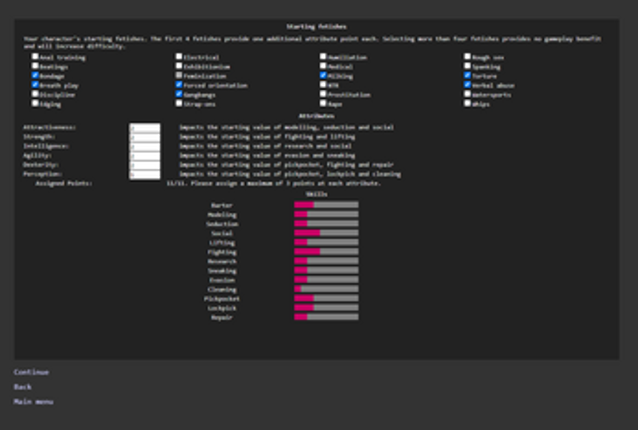Uncheck the Verbal abuse checkbox
Screen dimensions: 638x430
[x=468, y=85]
